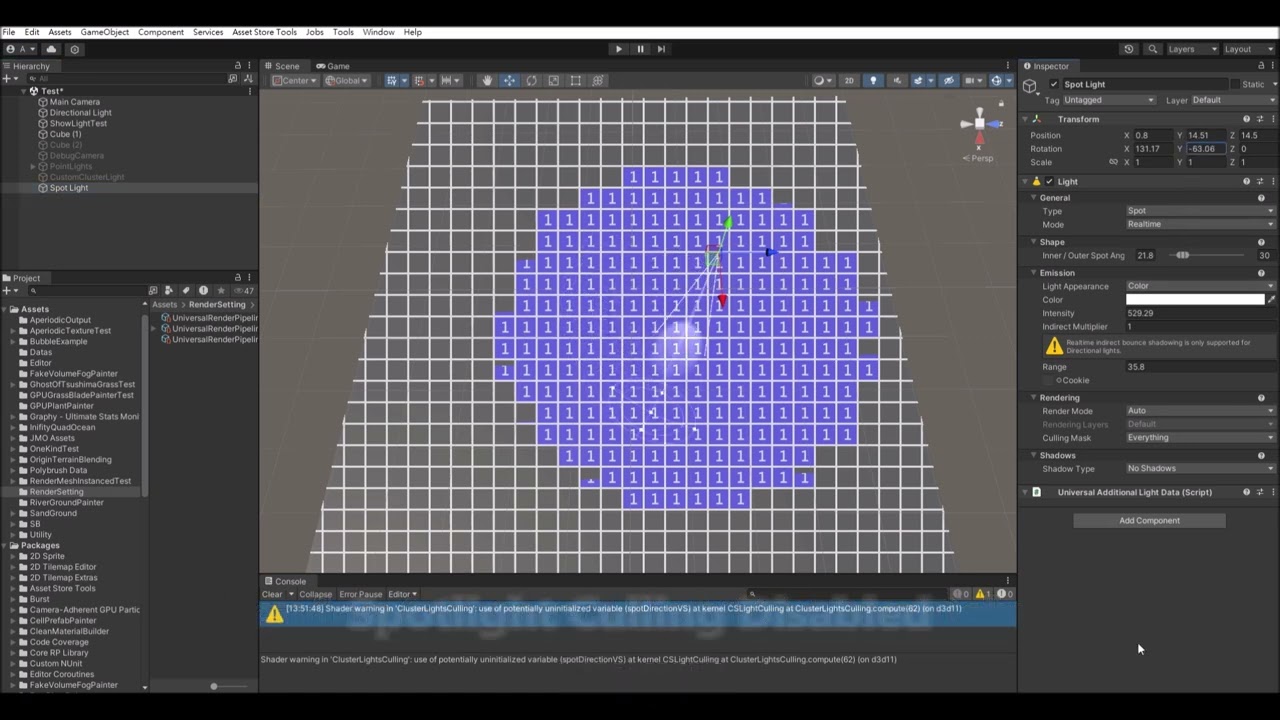Open the Asset Store Tools menu
1280x720 pixels.
pos(264,32)
